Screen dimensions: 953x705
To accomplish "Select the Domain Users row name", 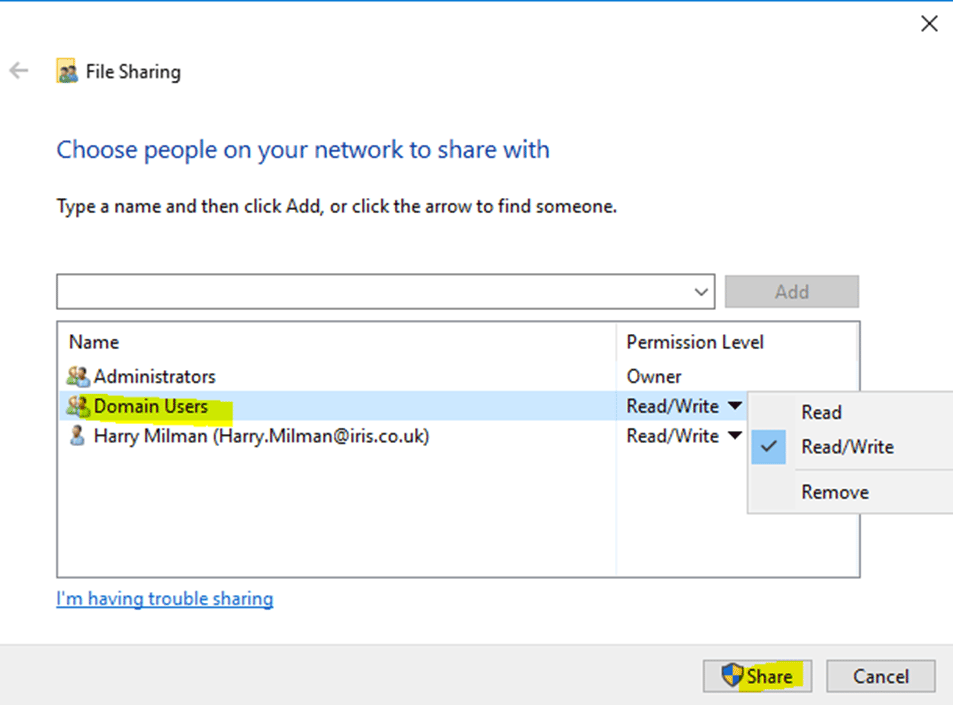I will (151, 406).
